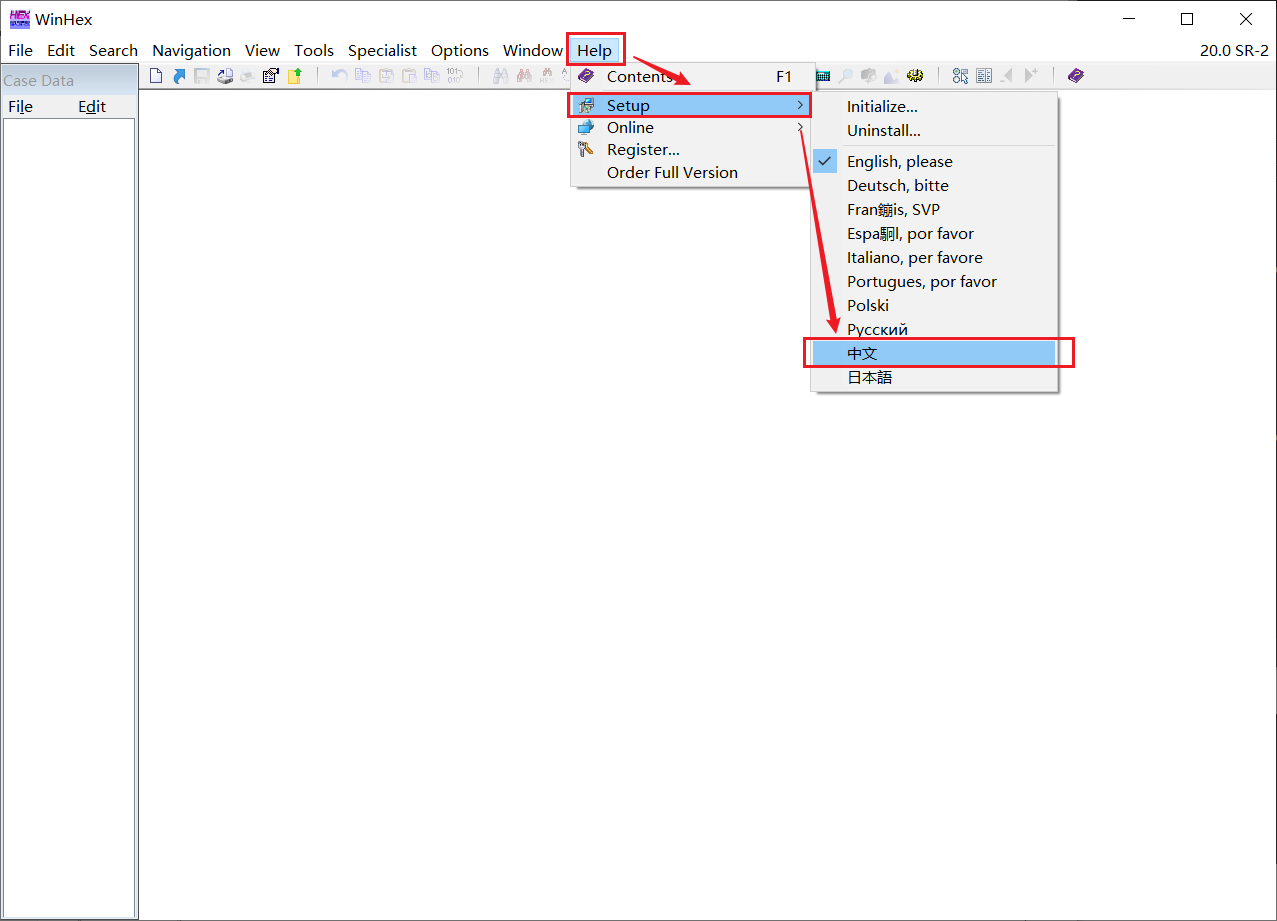The image size is (1277, 921).
Task: Click the Paste clipboard toolbar icon
Action: tap(408, 76)
